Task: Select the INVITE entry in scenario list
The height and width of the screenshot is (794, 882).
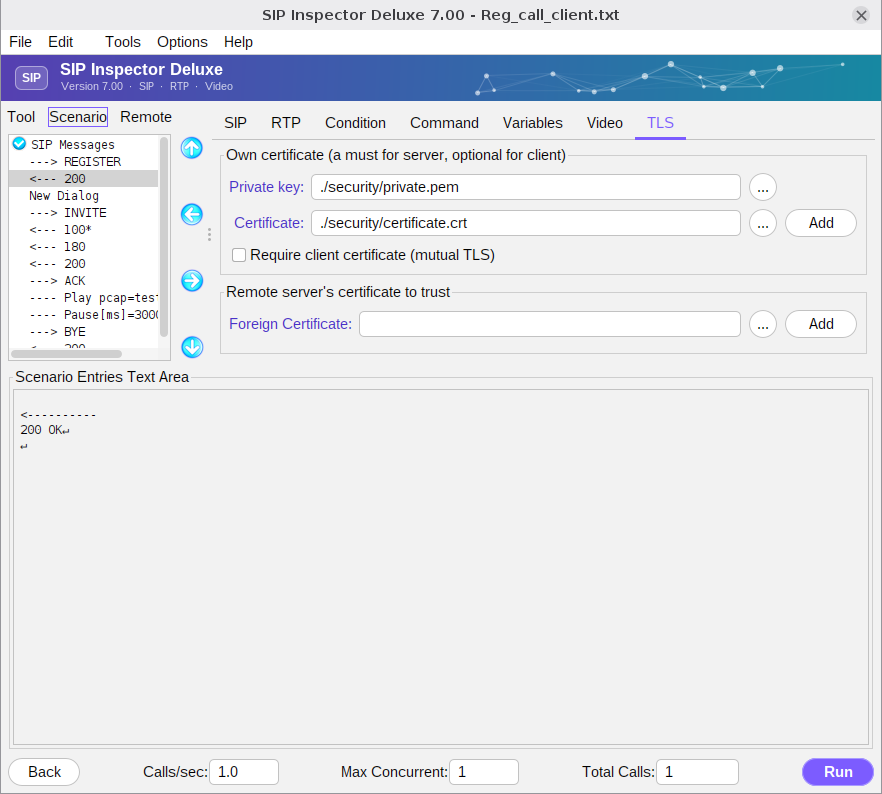Action: click(84, 213)
